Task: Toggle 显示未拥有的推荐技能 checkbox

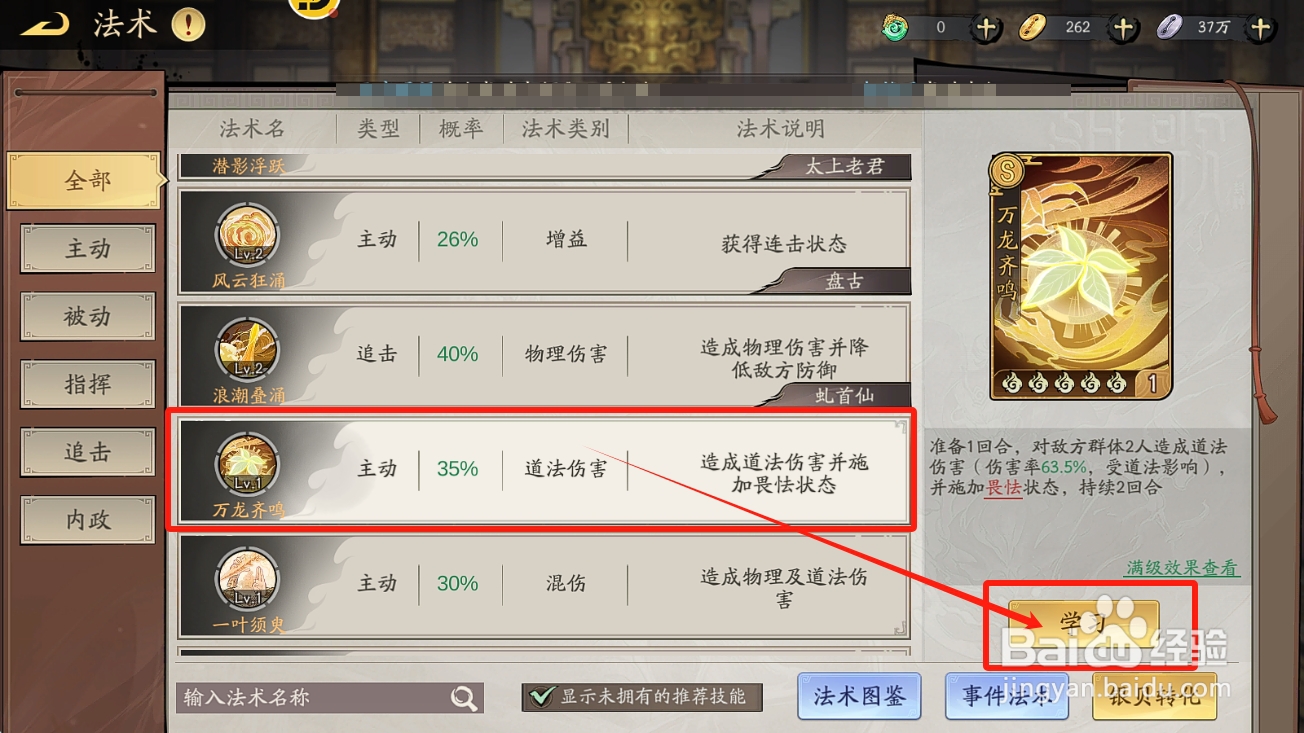Action: pyautogui.click(x=542, y=697)
